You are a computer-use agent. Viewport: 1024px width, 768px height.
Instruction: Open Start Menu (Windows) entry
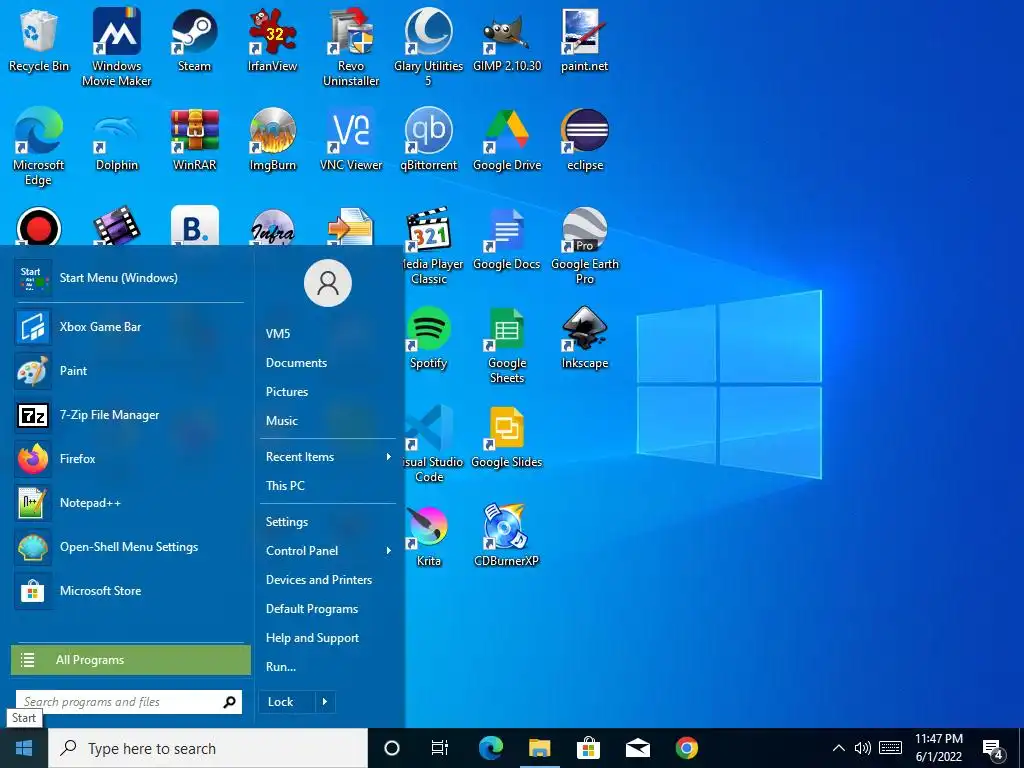(x=129, y=278)
